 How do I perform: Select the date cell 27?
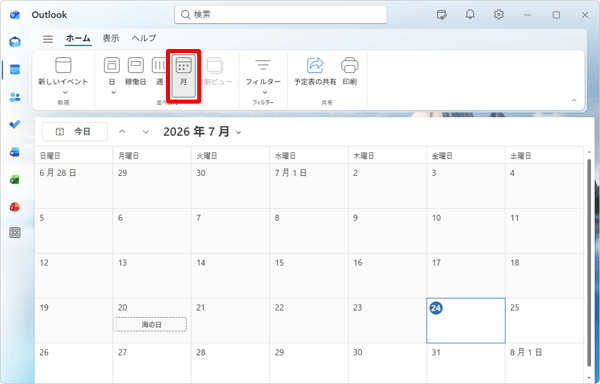click(x=152, y=363)
